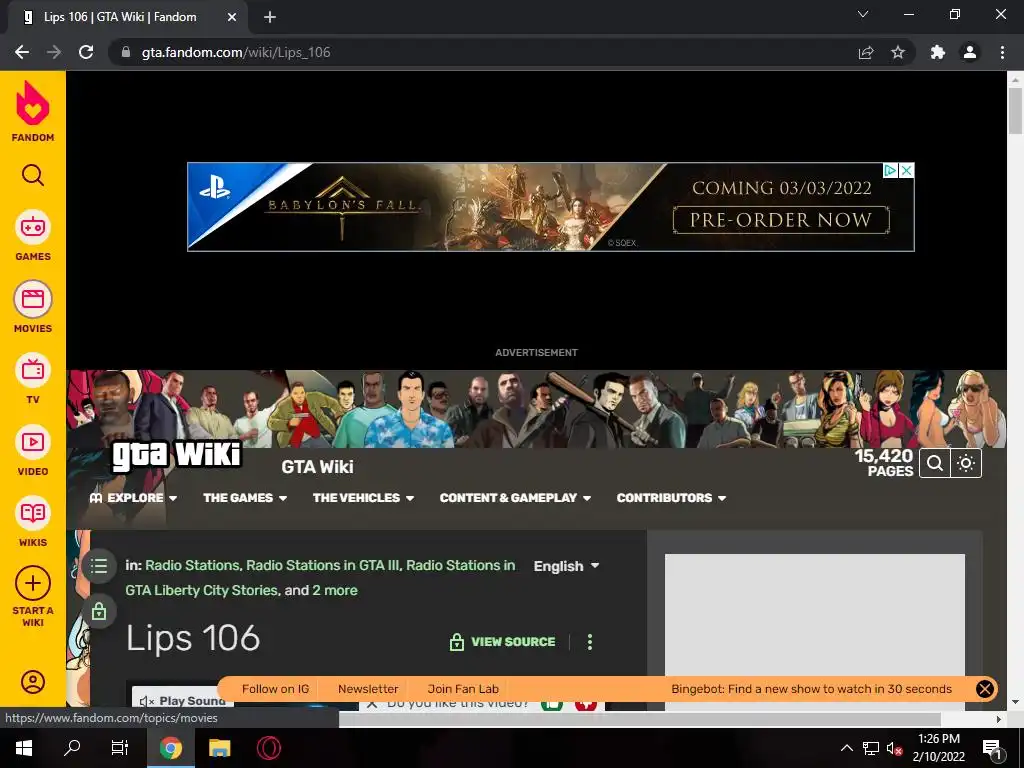Open File Explorer from taskbar
Screen dimensions: 1024x768
click(x=219, y=748)
